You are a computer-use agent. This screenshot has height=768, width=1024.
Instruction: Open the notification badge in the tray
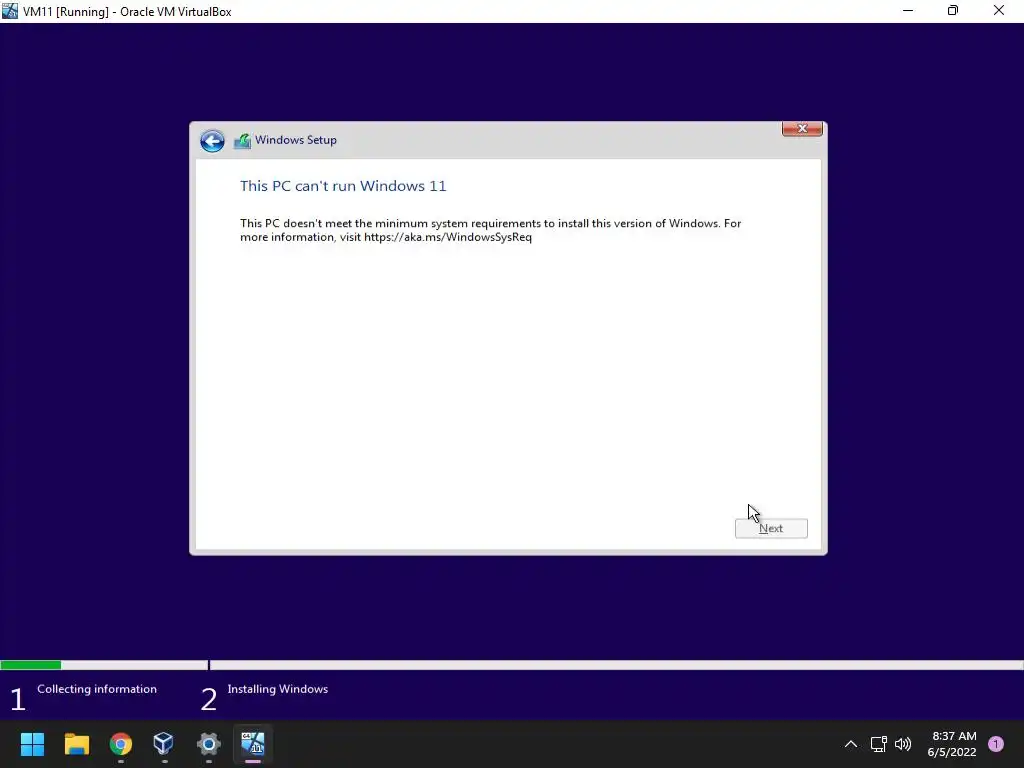(996, 744)
